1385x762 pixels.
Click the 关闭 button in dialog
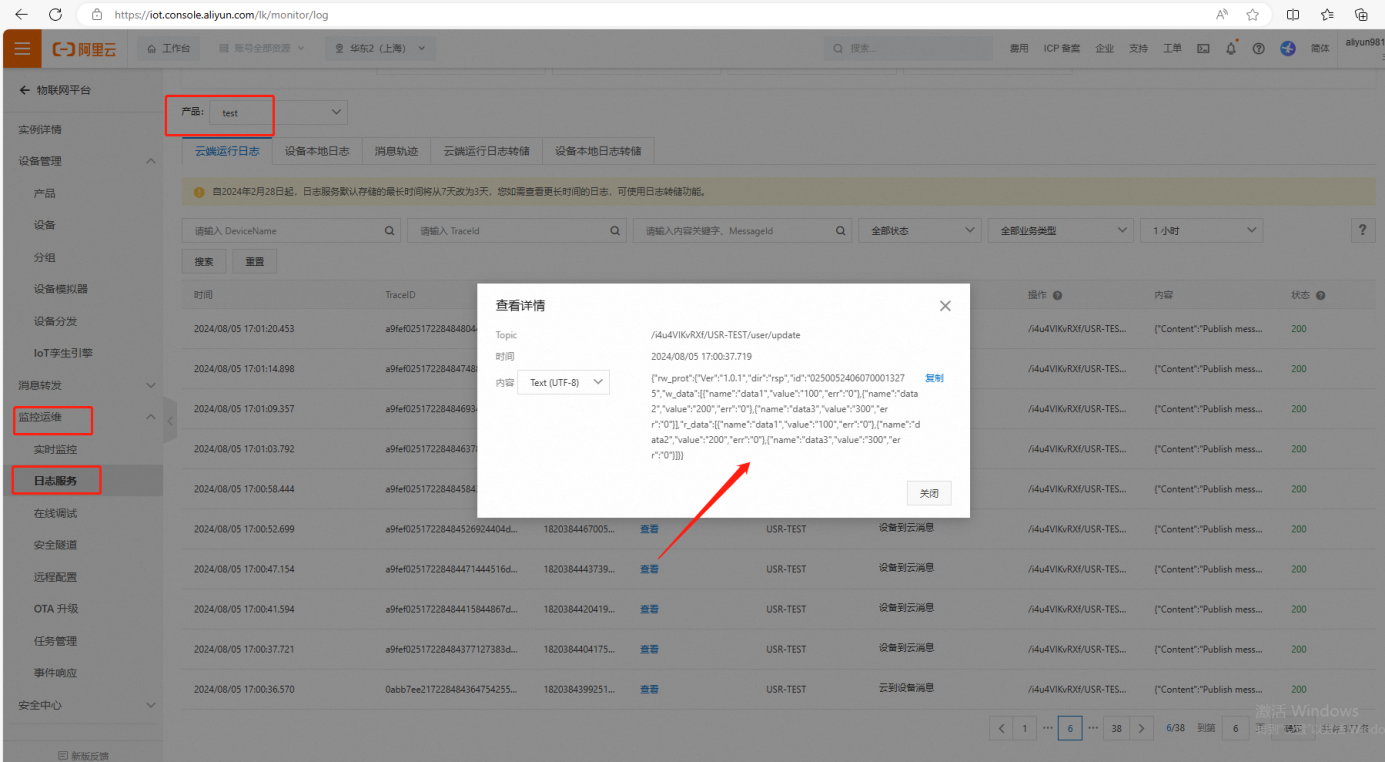tap(929, 493)
